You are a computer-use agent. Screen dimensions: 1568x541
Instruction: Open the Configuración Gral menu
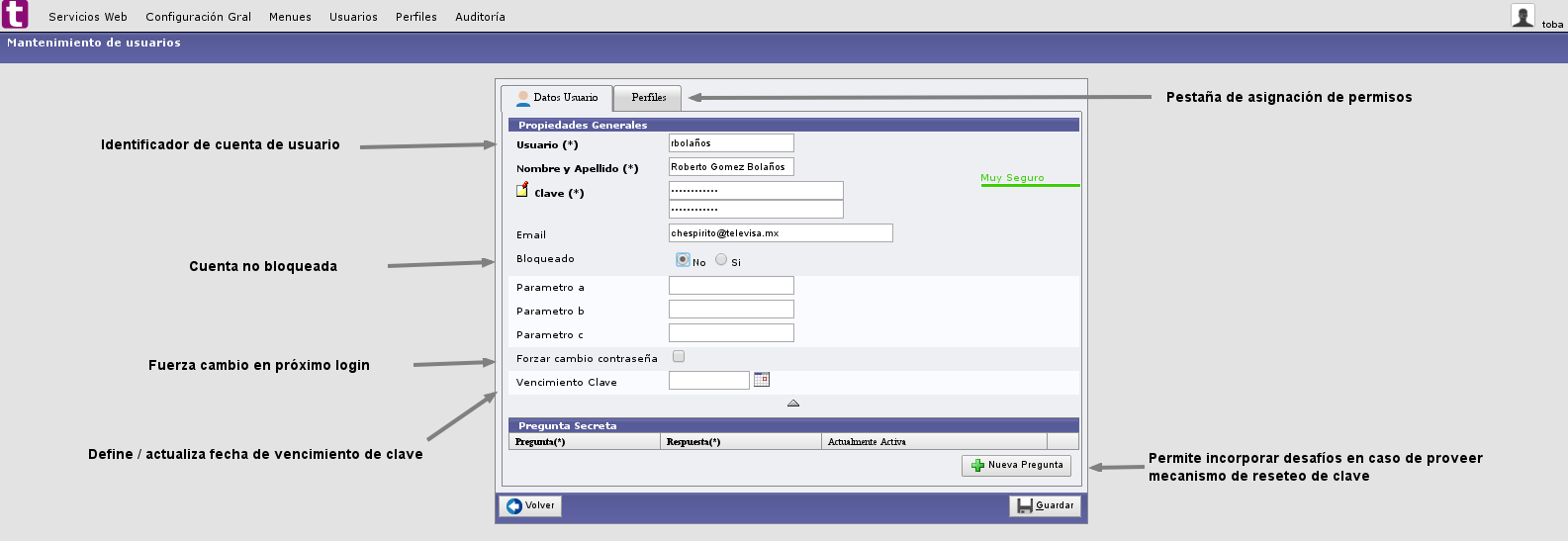[x=198, y=17]
